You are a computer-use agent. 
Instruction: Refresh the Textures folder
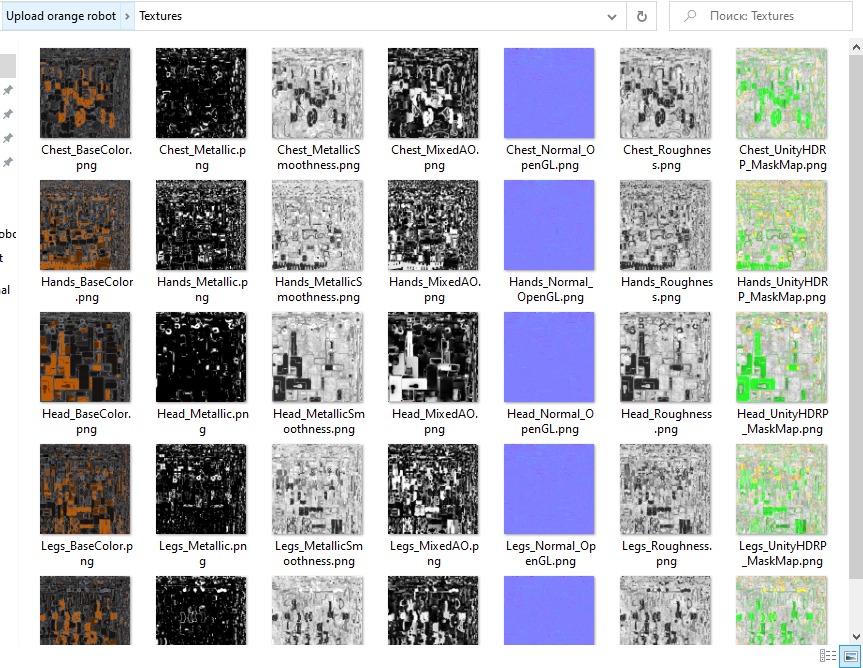642,17
